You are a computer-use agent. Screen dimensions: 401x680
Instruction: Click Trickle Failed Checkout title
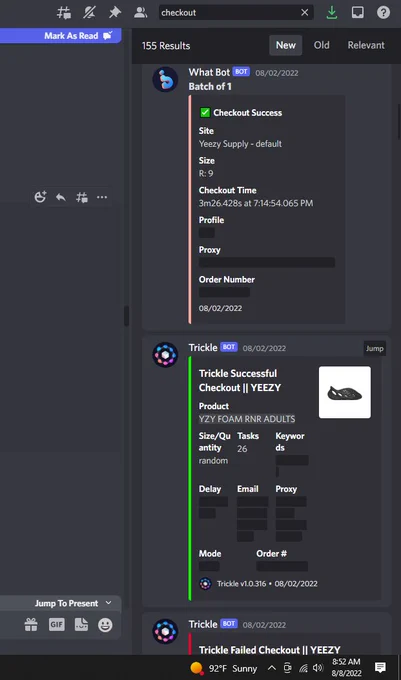(270, 650)
